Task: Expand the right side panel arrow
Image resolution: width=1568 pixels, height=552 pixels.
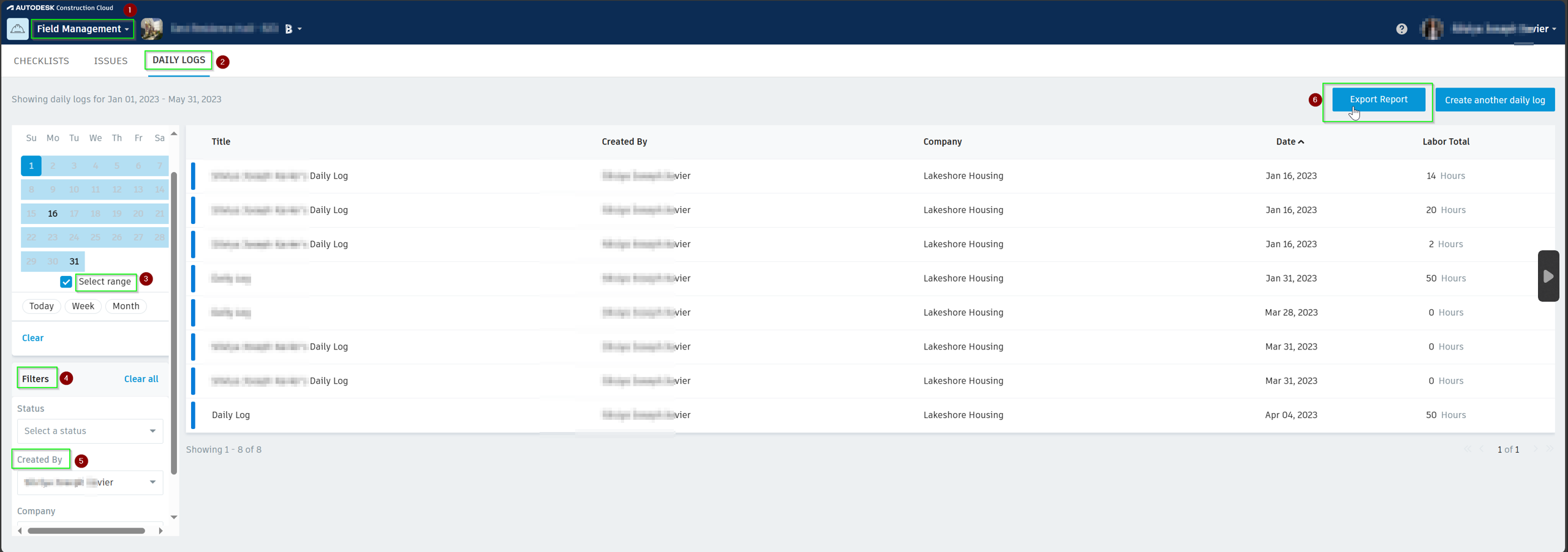Action: point(1549,276)
